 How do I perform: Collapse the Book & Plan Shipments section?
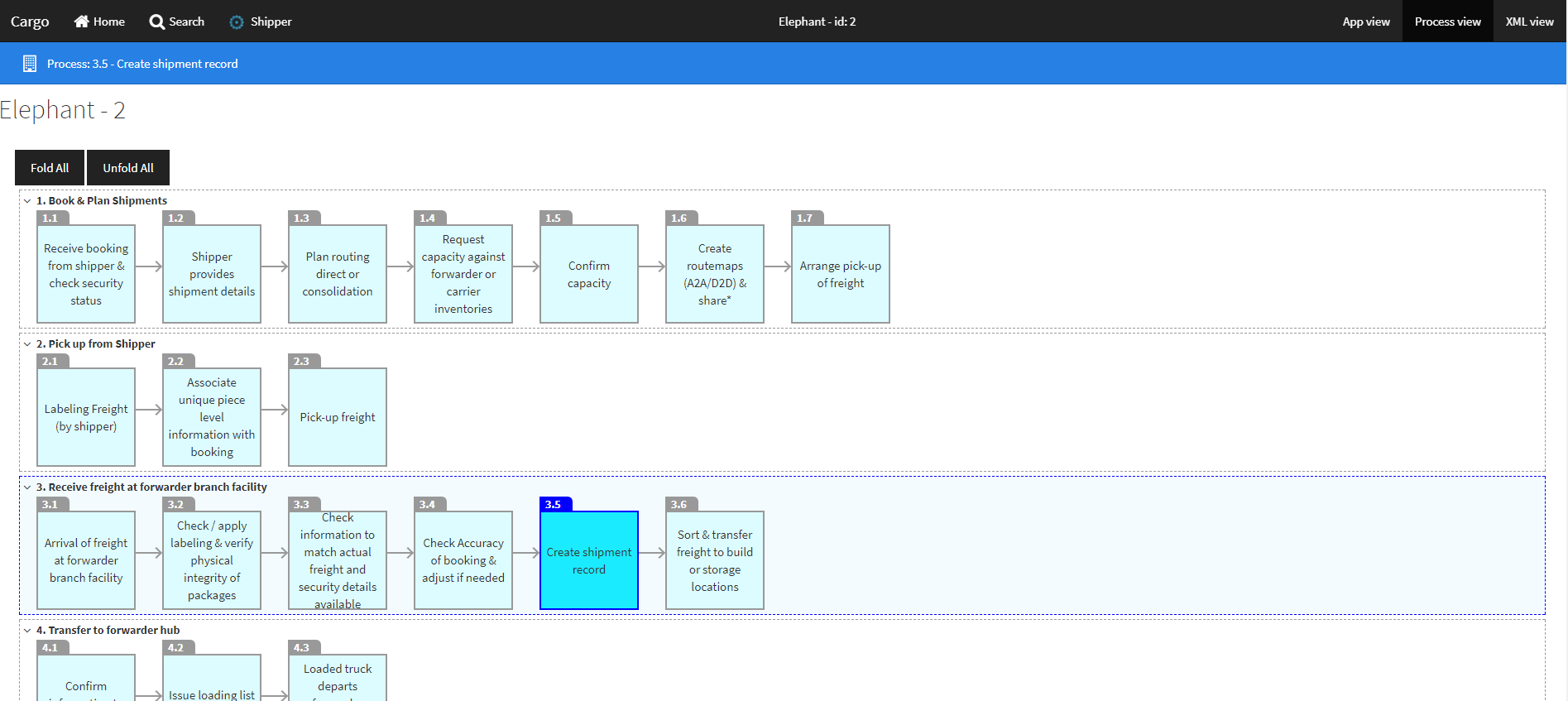27,201
